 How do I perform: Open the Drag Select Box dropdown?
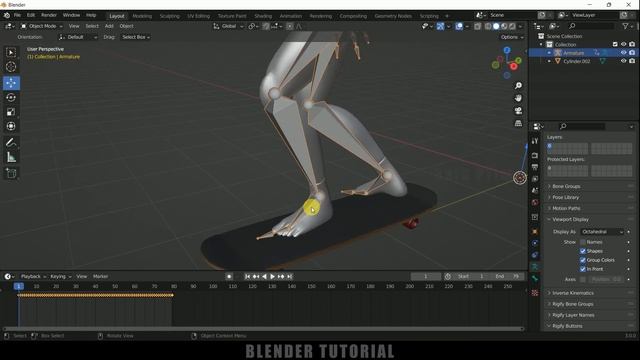[x=136, y=37]
